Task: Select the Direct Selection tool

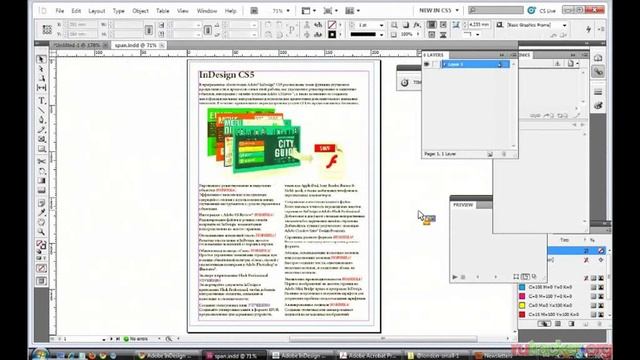Action: [x=41, y=69]
